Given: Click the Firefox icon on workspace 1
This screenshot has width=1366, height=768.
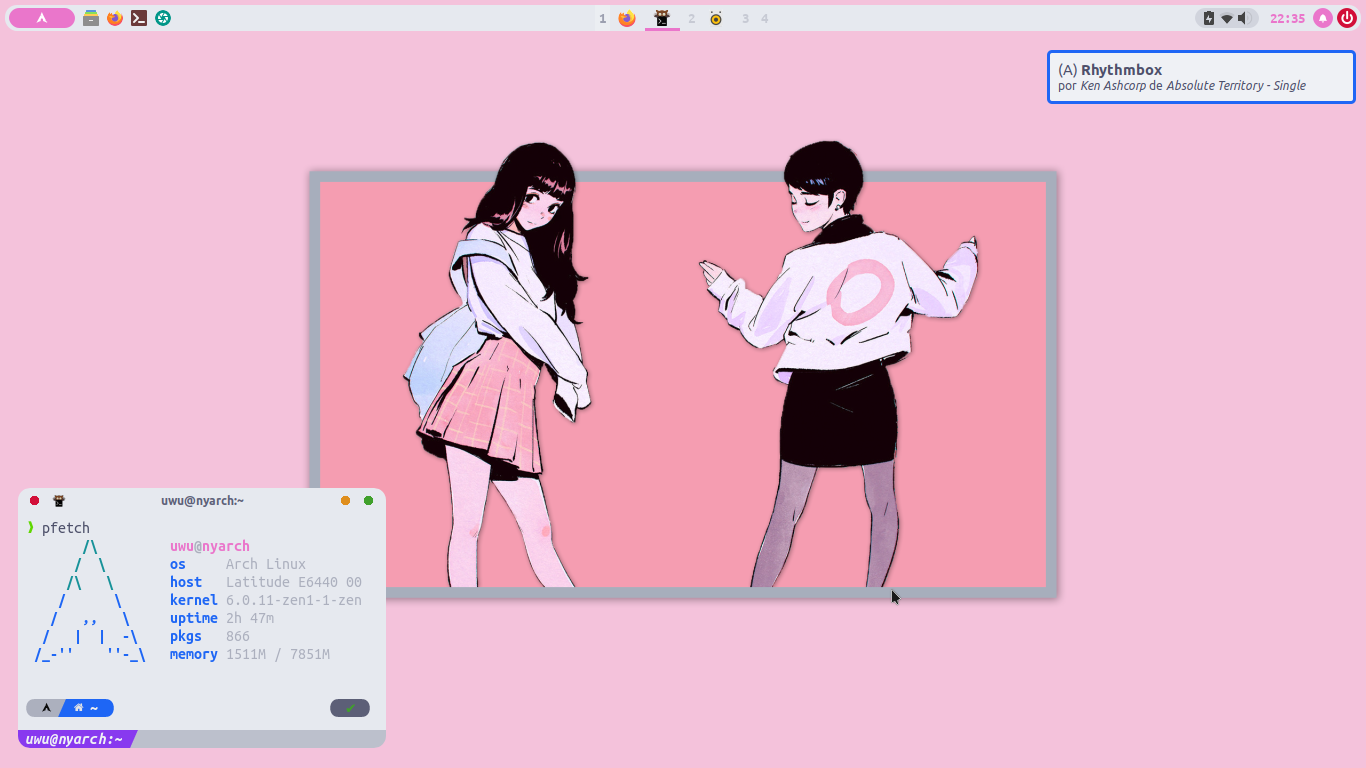Looking at the screenshot, I should (626, 17).
